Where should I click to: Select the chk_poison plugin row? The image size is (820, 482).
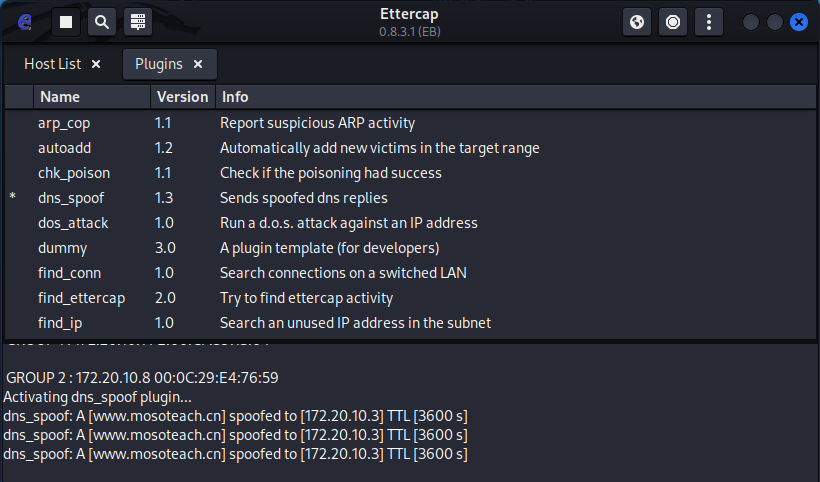pyautogui.click(x=73, y=173)
